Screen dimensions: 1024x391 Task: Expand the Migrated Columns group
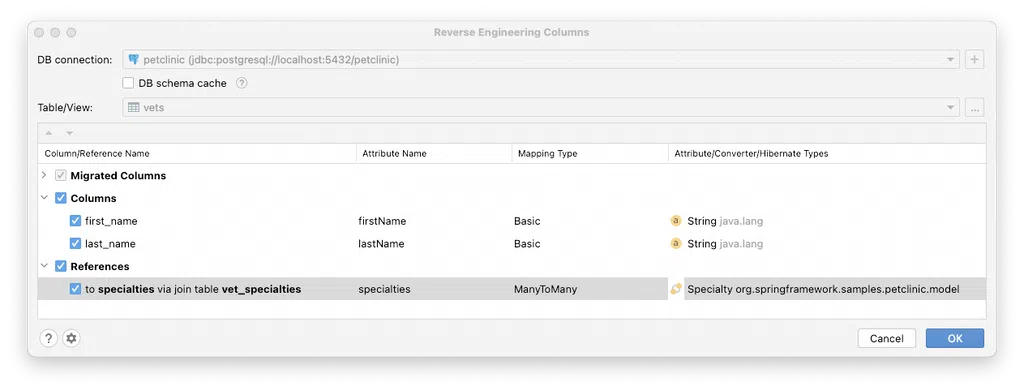44,176
